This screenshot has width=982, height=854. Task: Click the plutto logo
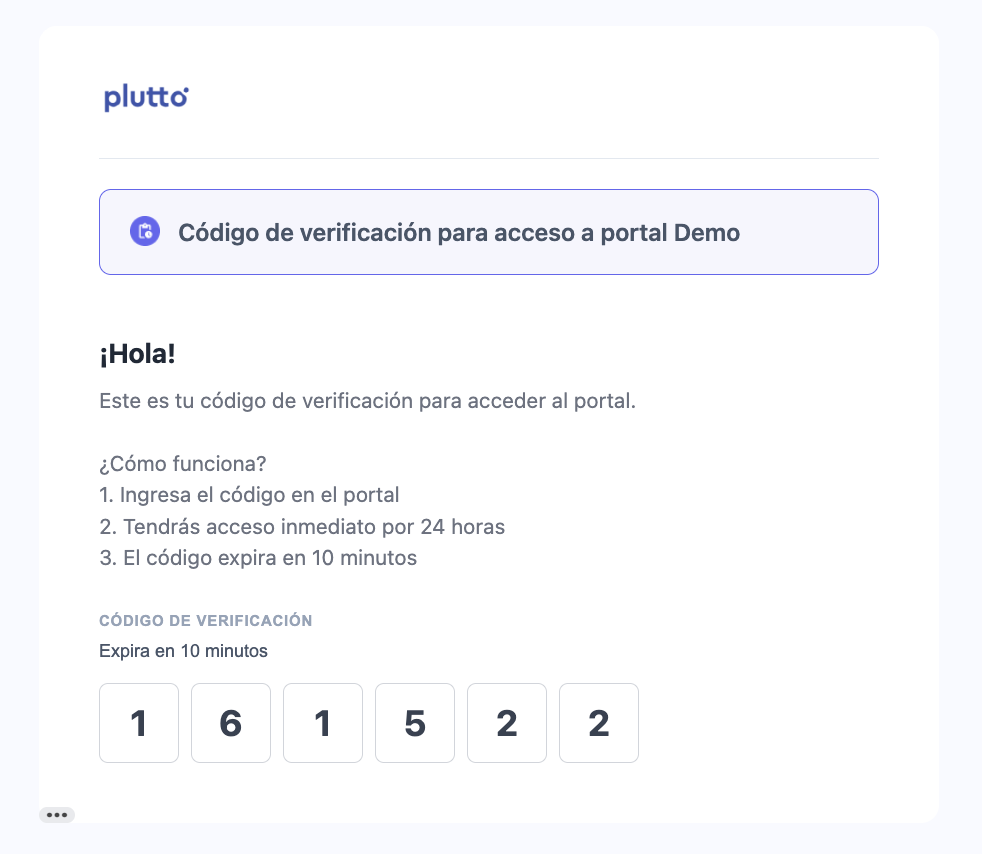click(146, 98)
